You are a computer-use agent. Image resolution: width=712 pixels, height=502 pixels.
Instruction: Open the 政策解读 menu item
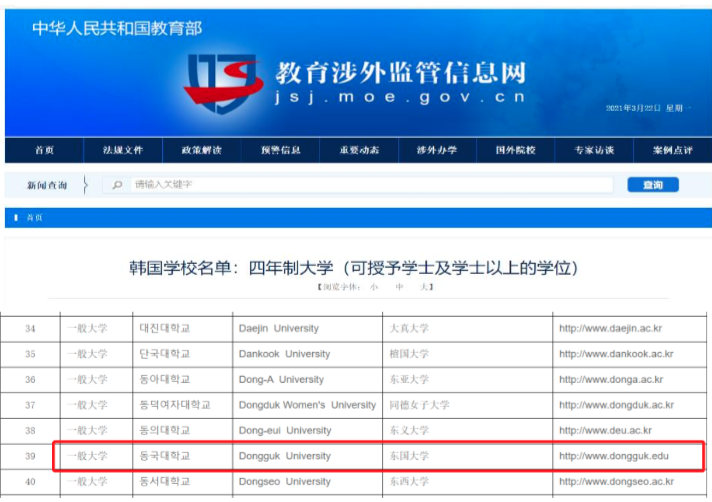coord(202,150)
